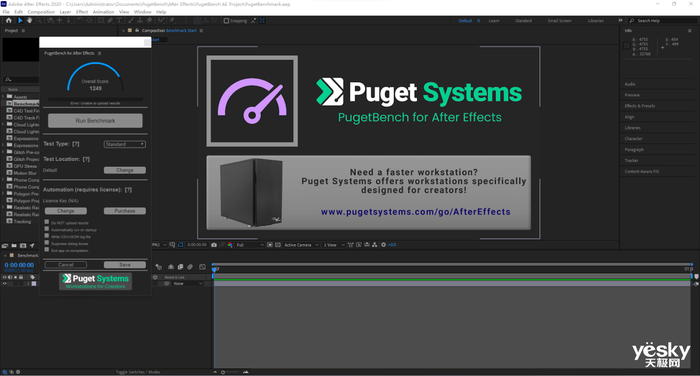
Task: Switch to the Learn workspace tab
Action: [494, 21]
